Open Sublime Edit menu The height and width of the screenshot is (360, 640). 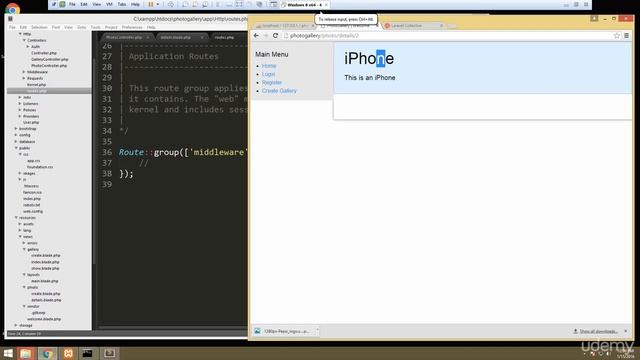point(23,27)
